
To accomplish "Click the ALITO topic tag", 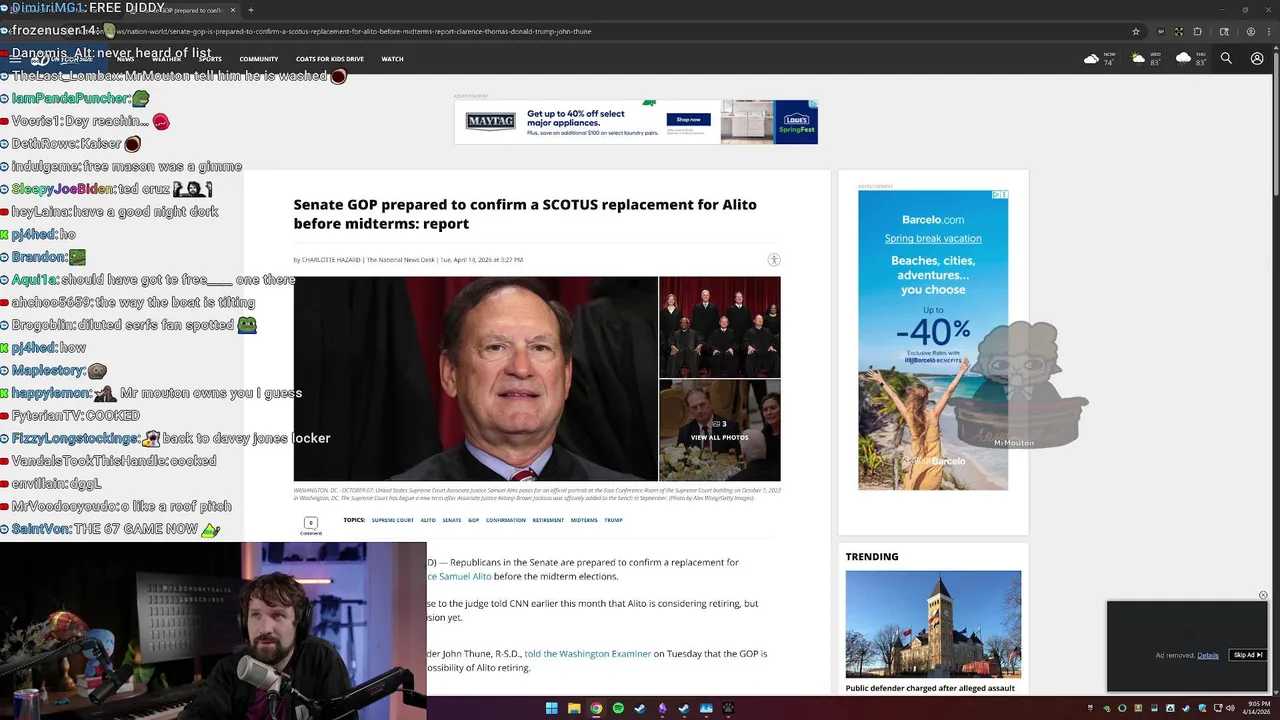I will pyautogui.click(x=428, y=520).
